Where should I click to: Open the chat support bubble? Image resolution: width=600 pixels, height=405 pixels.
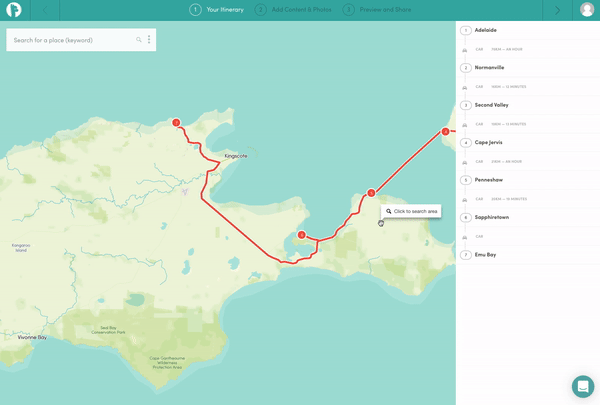(x=583, y=386)
